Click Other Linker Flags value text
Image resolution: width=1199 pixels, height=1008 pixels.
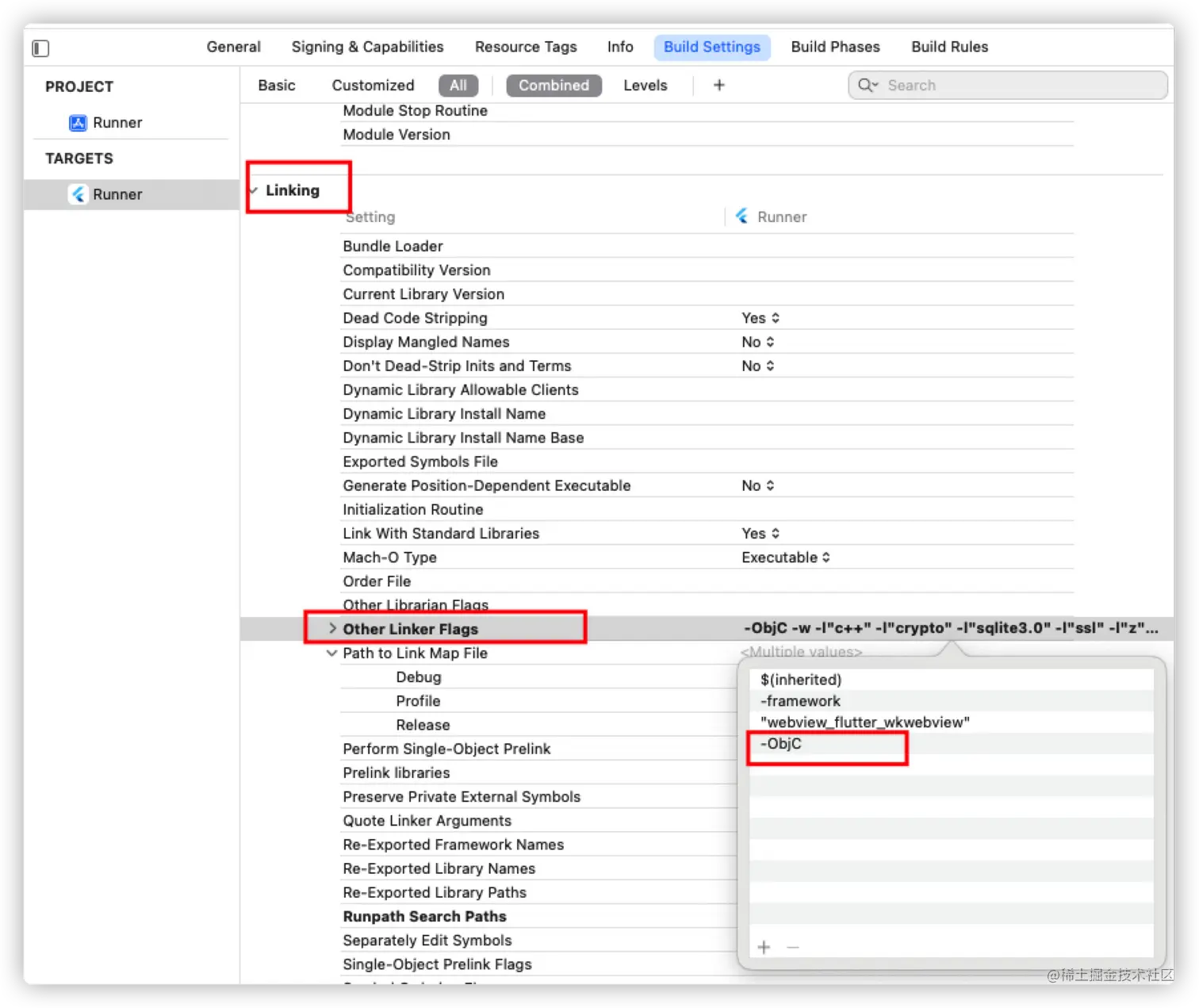point(950,628)
